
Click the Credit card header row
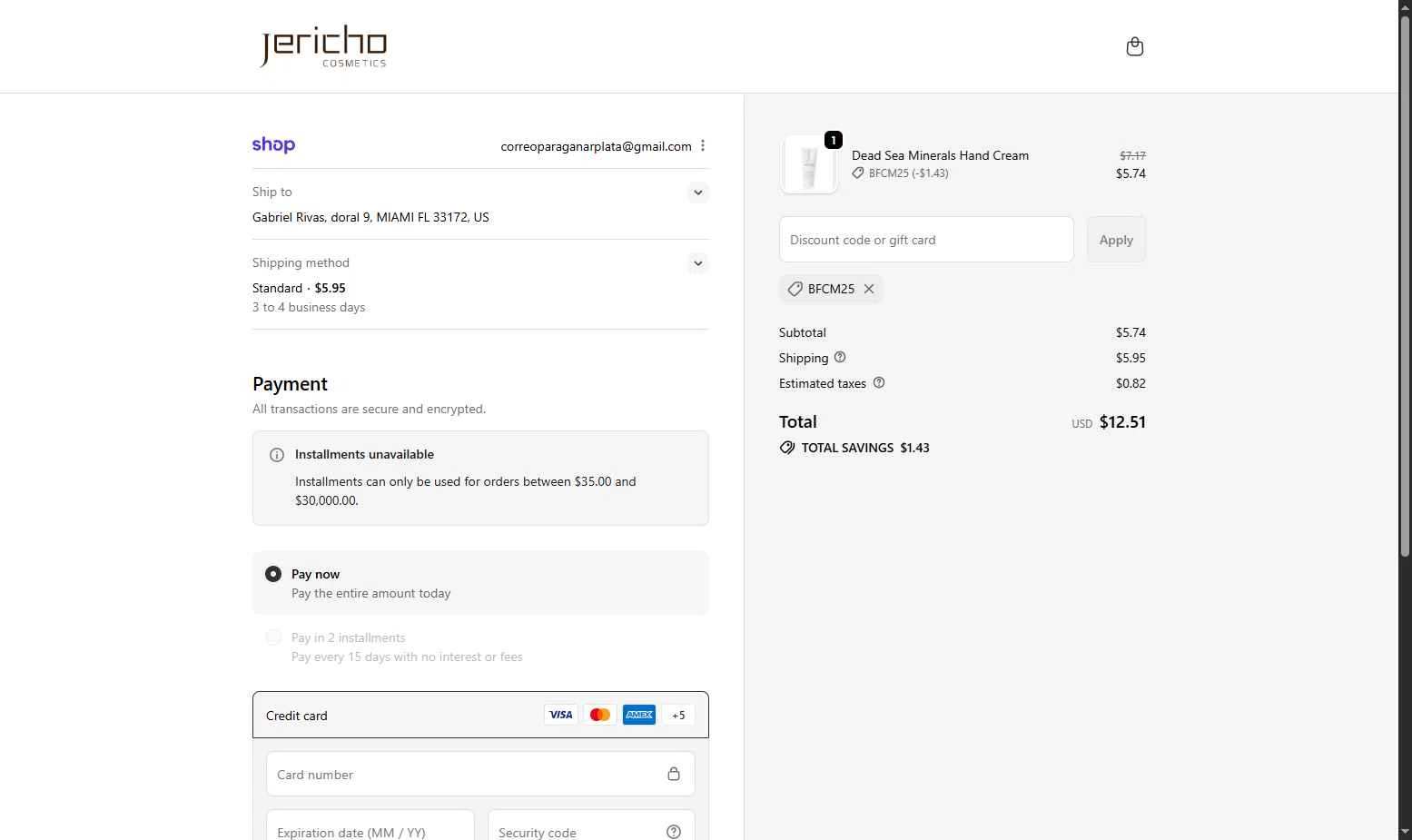tap(480, 715)
